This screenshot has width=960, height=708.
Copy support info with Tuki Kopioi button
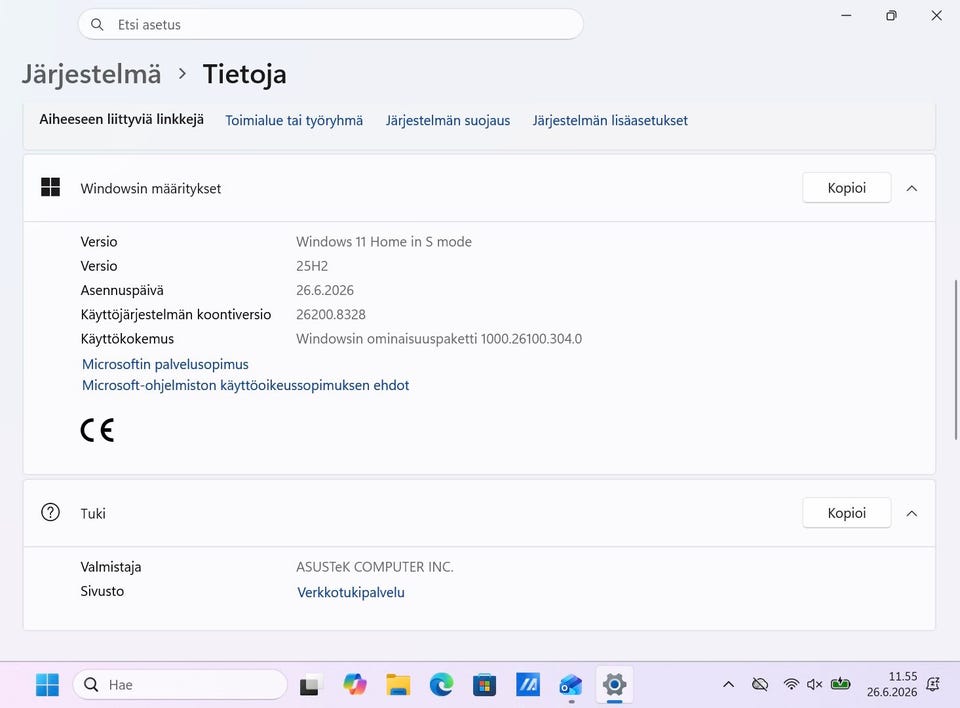point(847,513)
